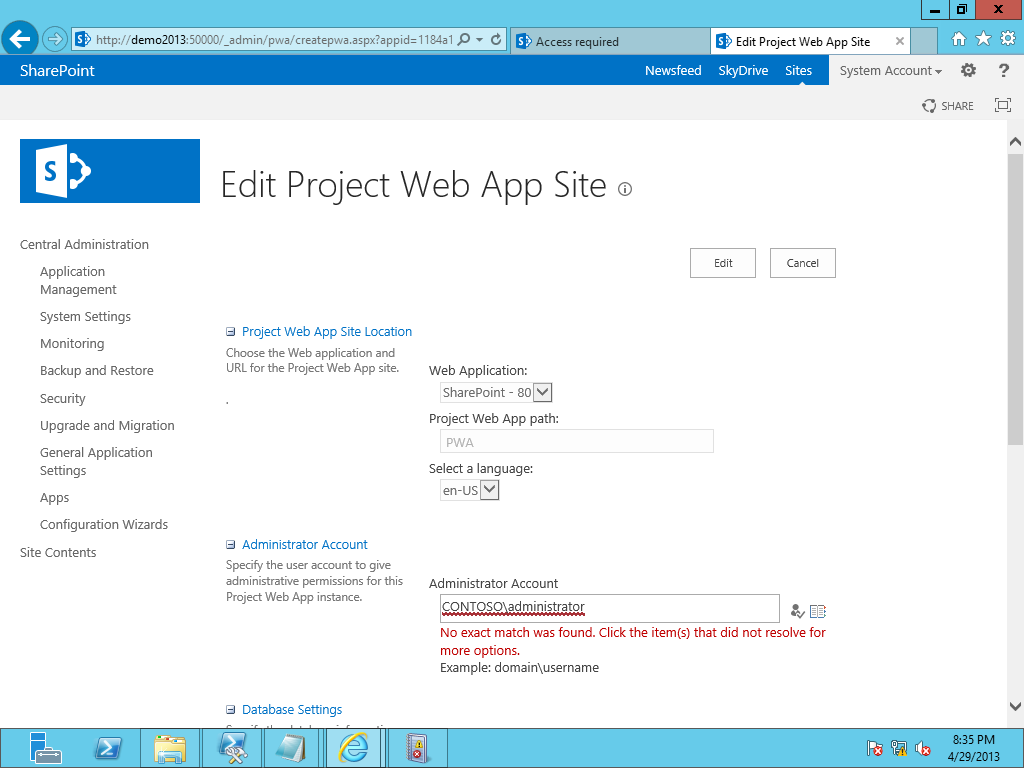
Task: Open Configuration Wizards in sidebar
Action: pyautogui.click(x=104, y=524)
